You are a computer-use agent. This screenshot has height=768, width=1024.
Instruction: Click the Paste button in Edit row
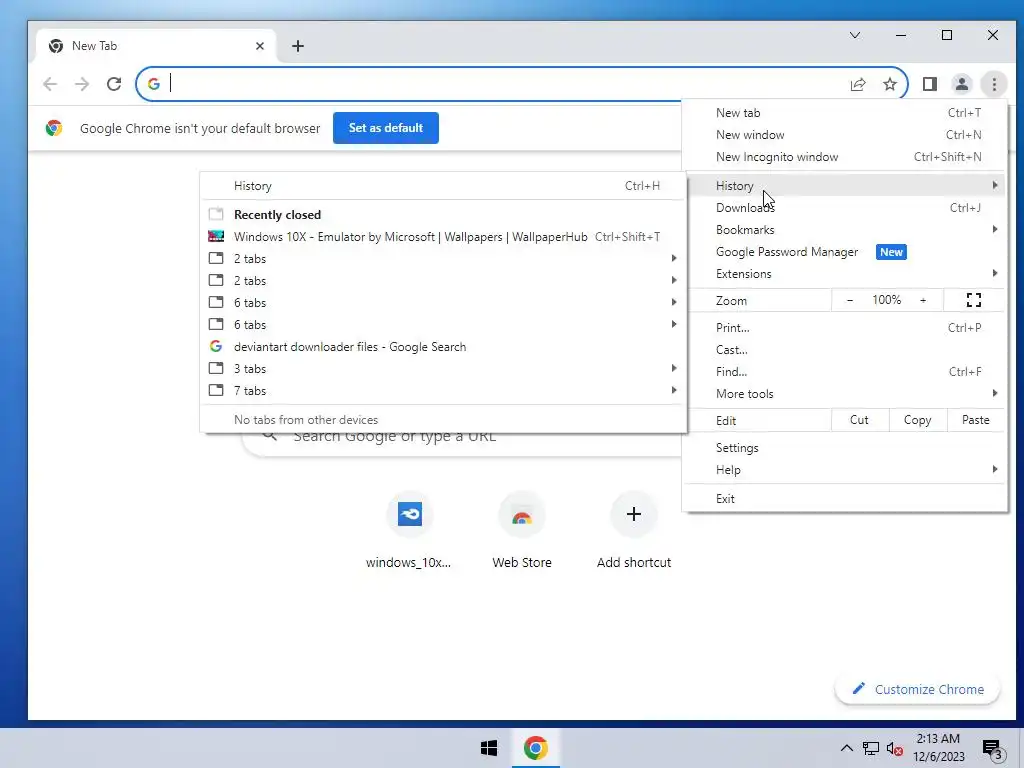[x=976, y=420]
